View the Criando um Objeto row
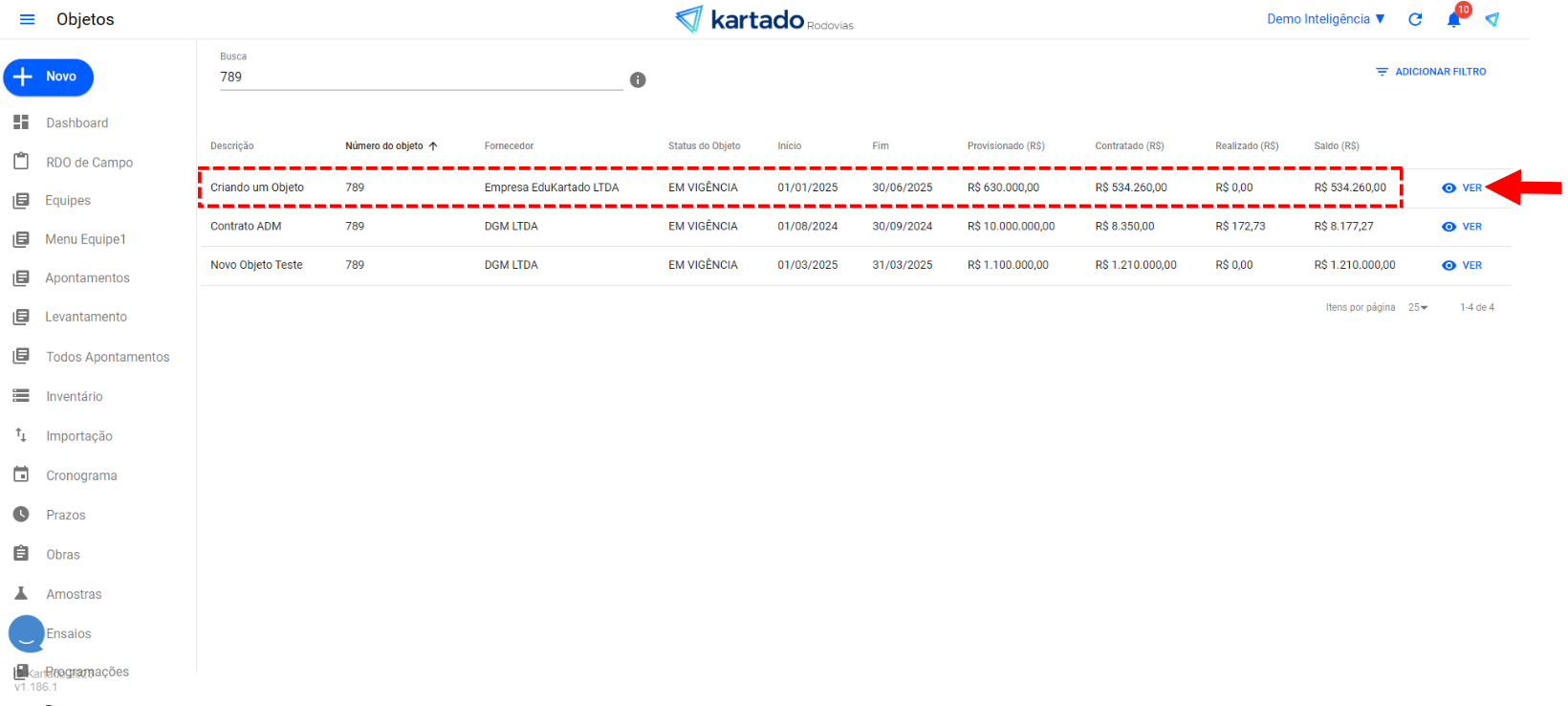 click(x=1462, y=188)
